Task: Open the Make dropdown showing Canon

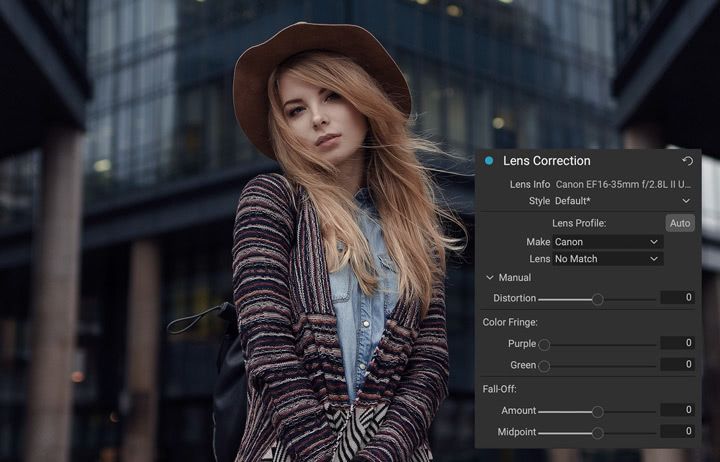Action: click(x=608, y=242)
